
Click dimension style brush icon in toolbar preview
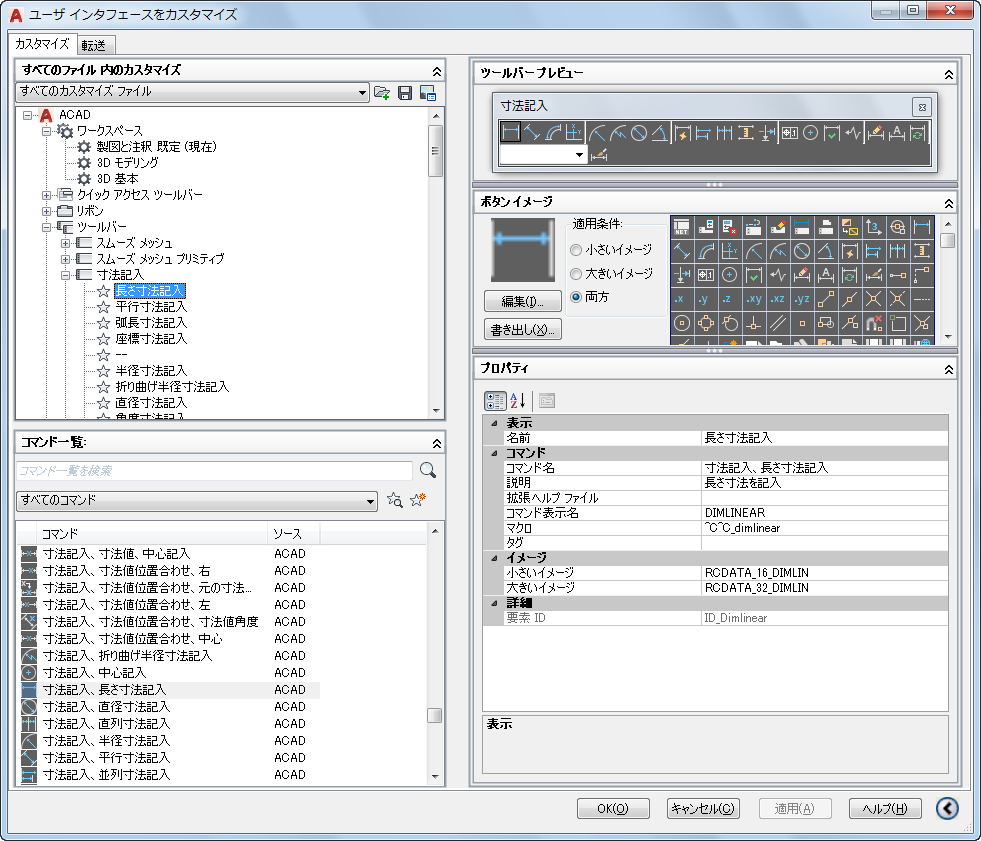[599, 155]
